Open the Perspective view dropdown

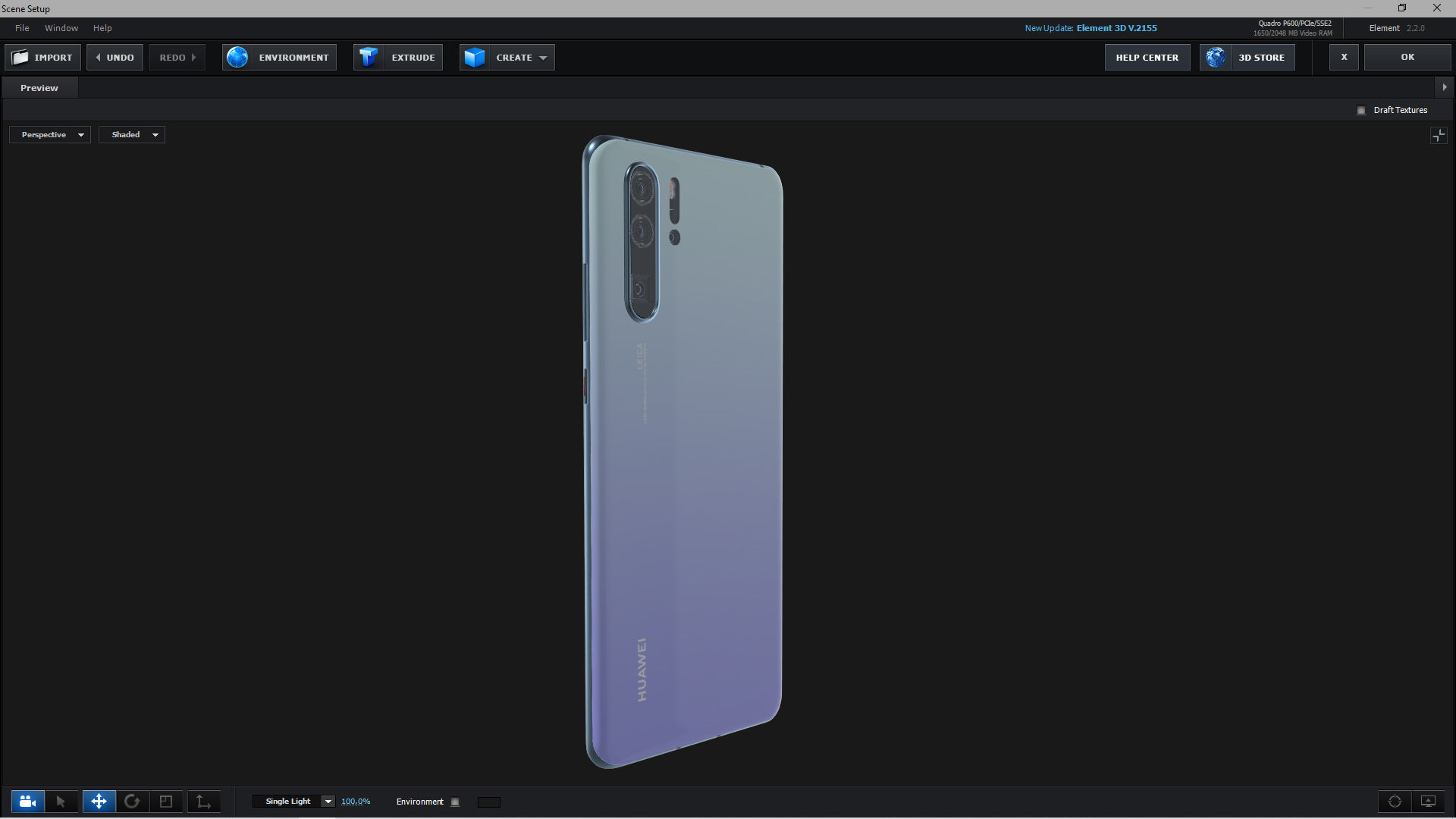pyautogui.click(x=50, y=135)
